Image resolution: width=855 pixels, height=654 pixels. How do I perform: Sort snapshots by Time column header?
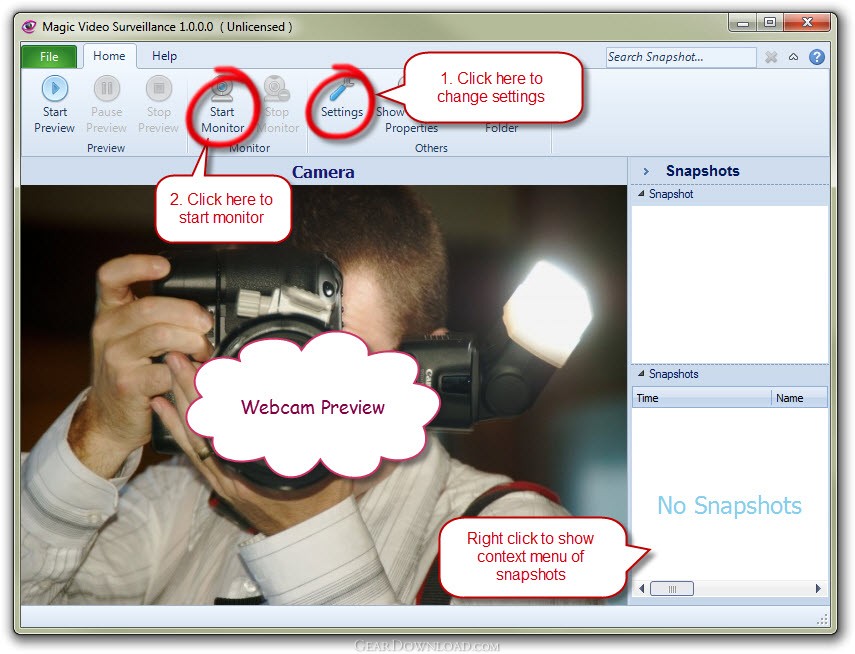click(701, 398)
